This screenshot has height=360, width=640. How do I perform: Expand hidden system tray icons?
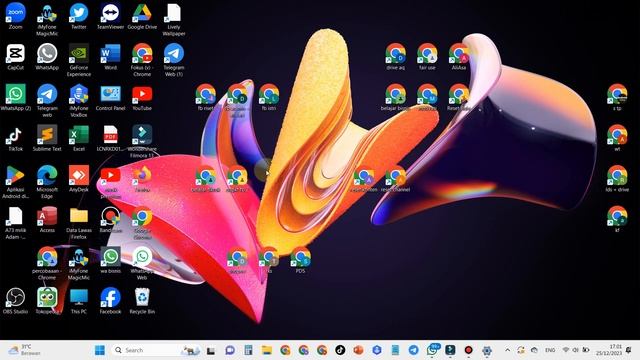click(507, 350)
